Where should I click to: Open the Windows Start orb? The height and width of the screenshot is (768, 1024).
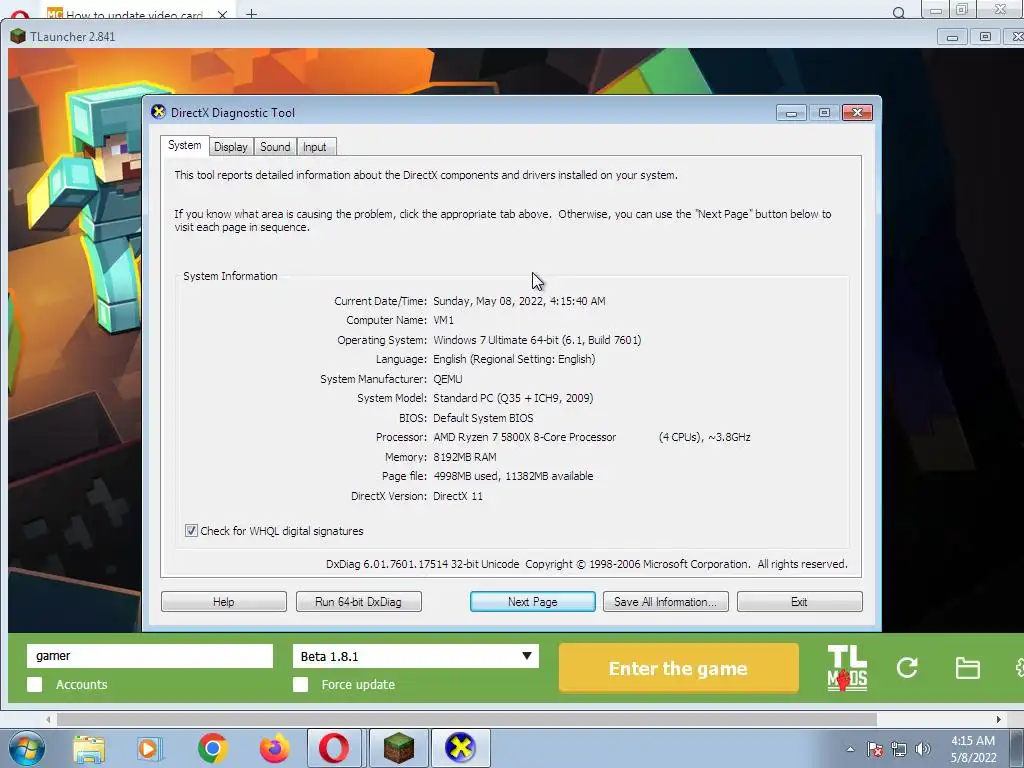coord(27,748)
